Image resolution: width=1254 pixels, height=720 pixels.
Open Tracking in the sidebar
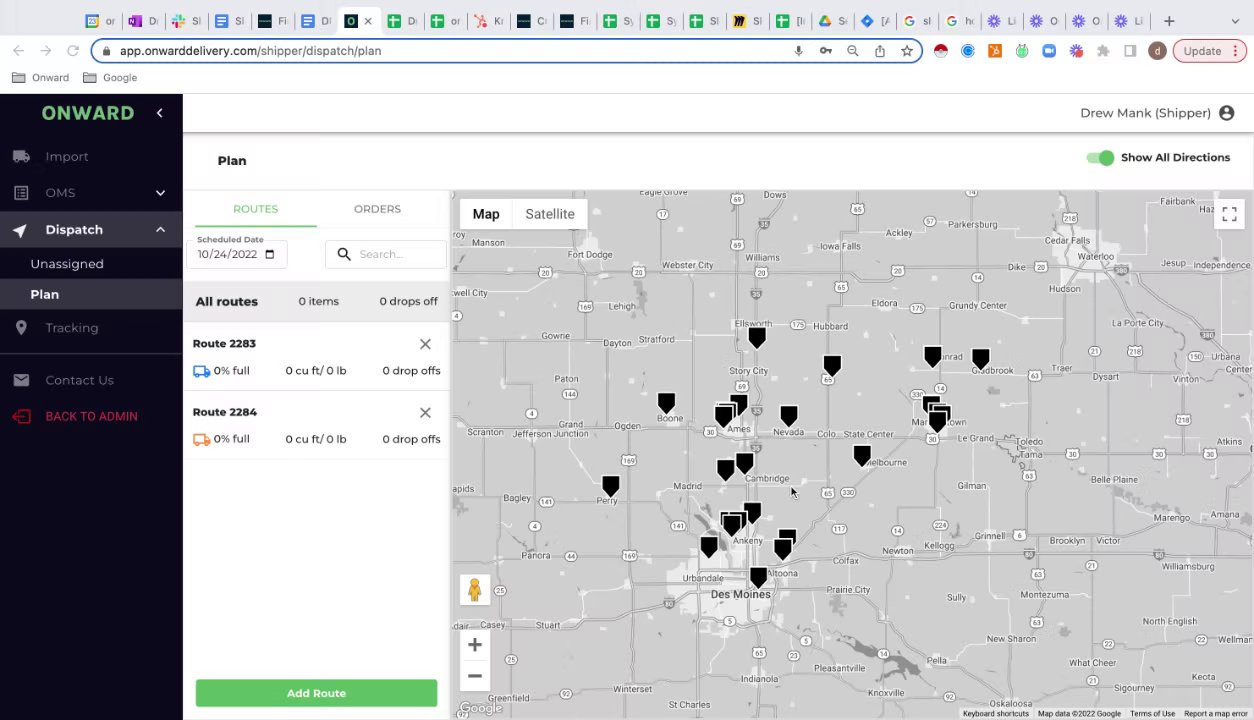pos(72,328)
